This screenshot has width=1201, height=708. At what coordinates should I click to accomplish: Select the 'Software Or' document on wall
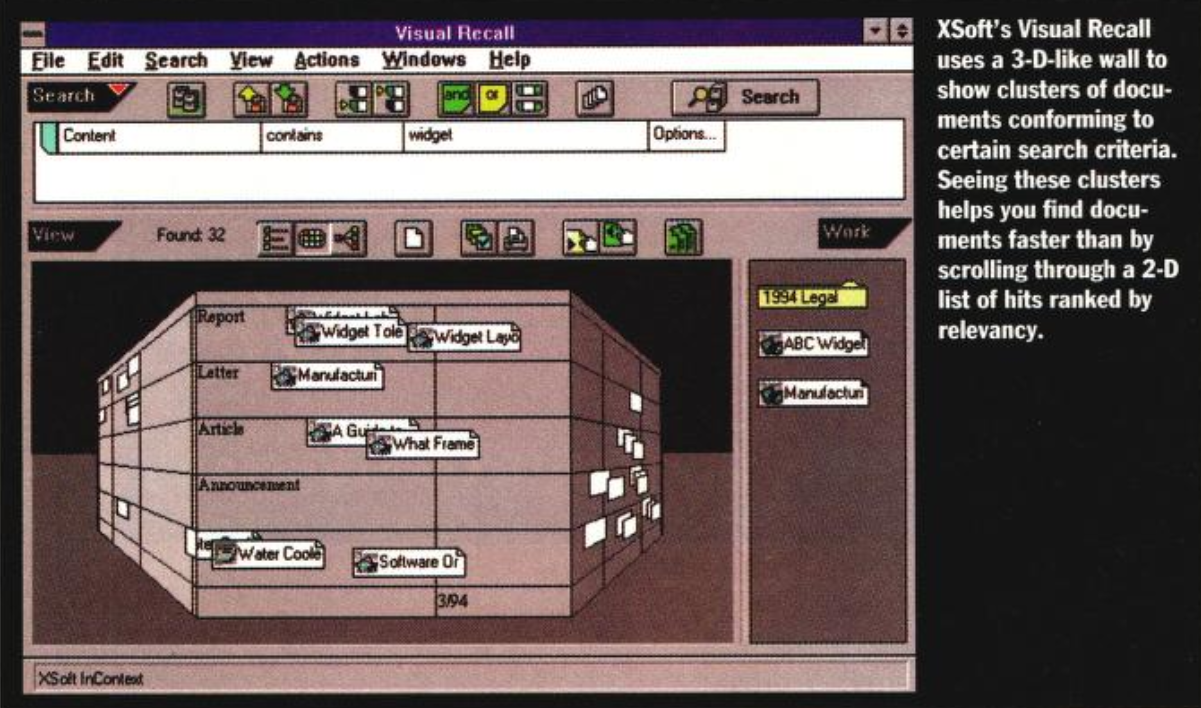[409, 562]
